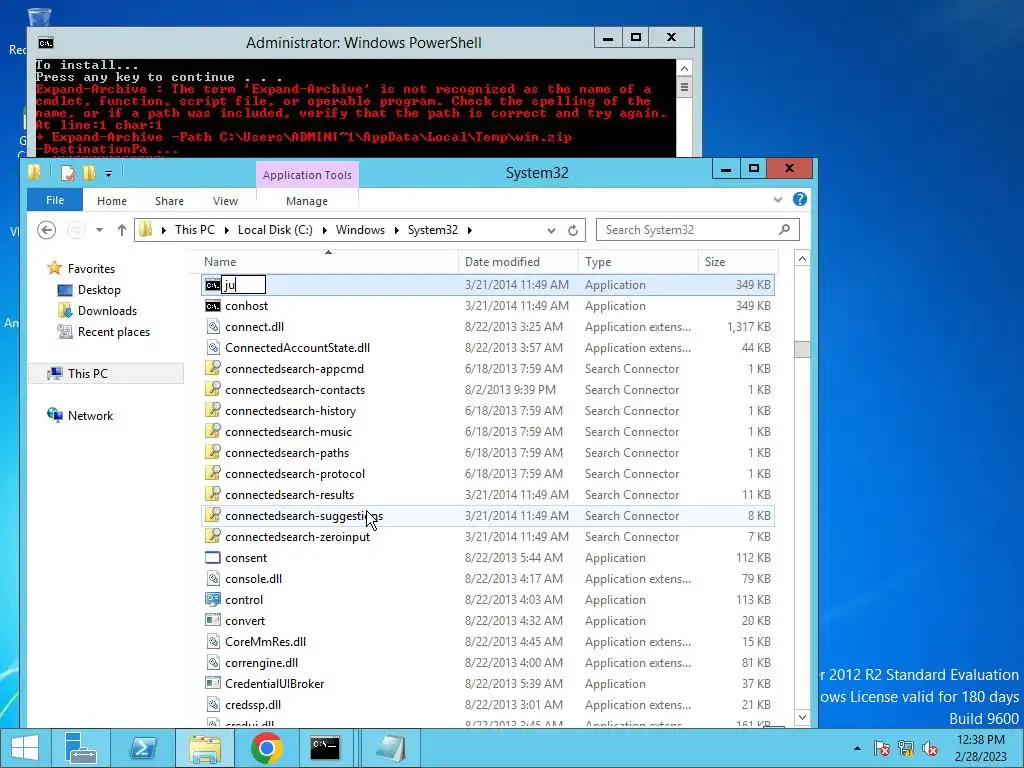Viewport: 1024px width, 768px height.
Task: Click the New folder quick access icon
Action: 89,173
